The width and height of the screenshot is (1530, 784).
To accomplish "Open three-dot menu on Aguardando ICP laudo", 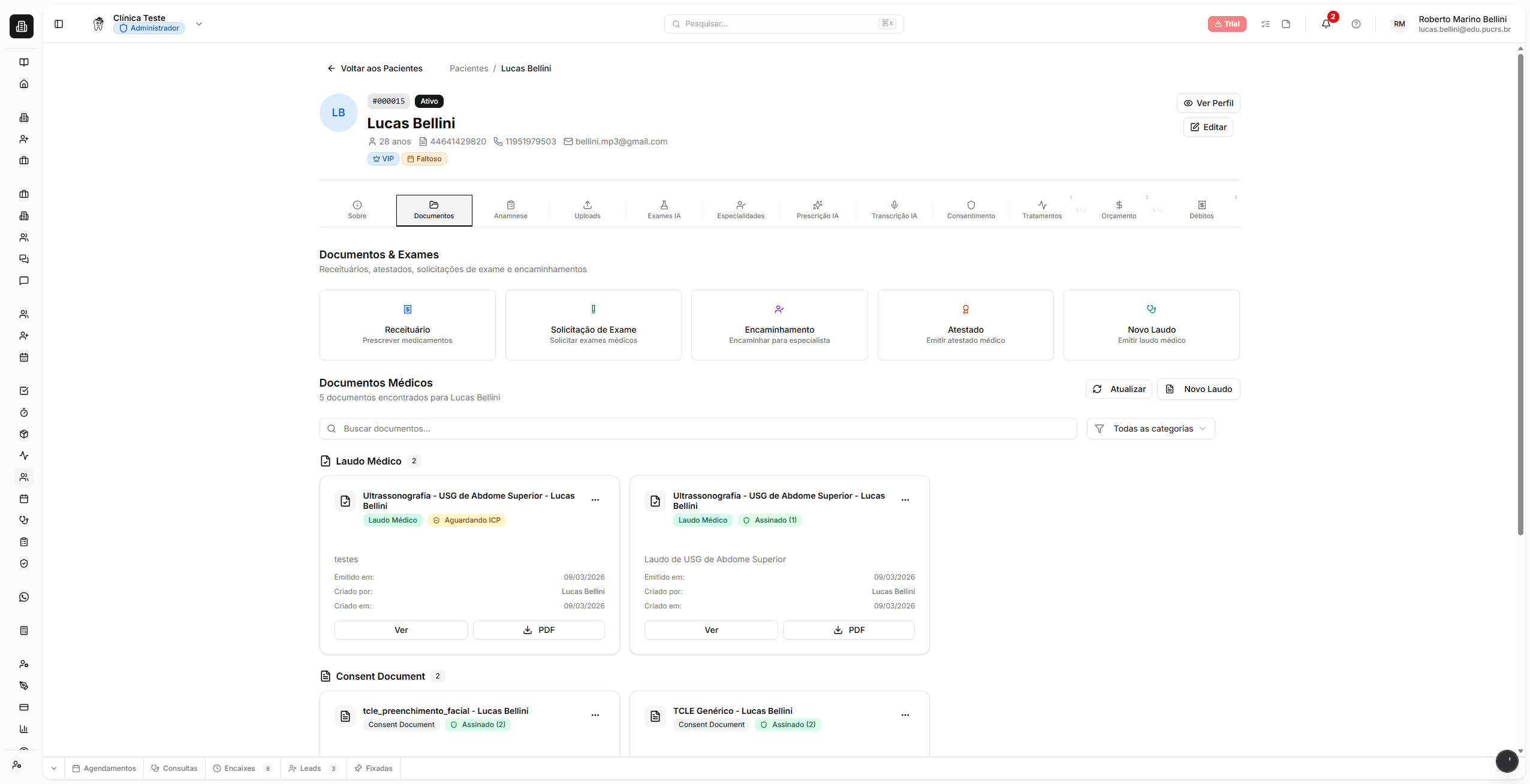I will (595, 500).
